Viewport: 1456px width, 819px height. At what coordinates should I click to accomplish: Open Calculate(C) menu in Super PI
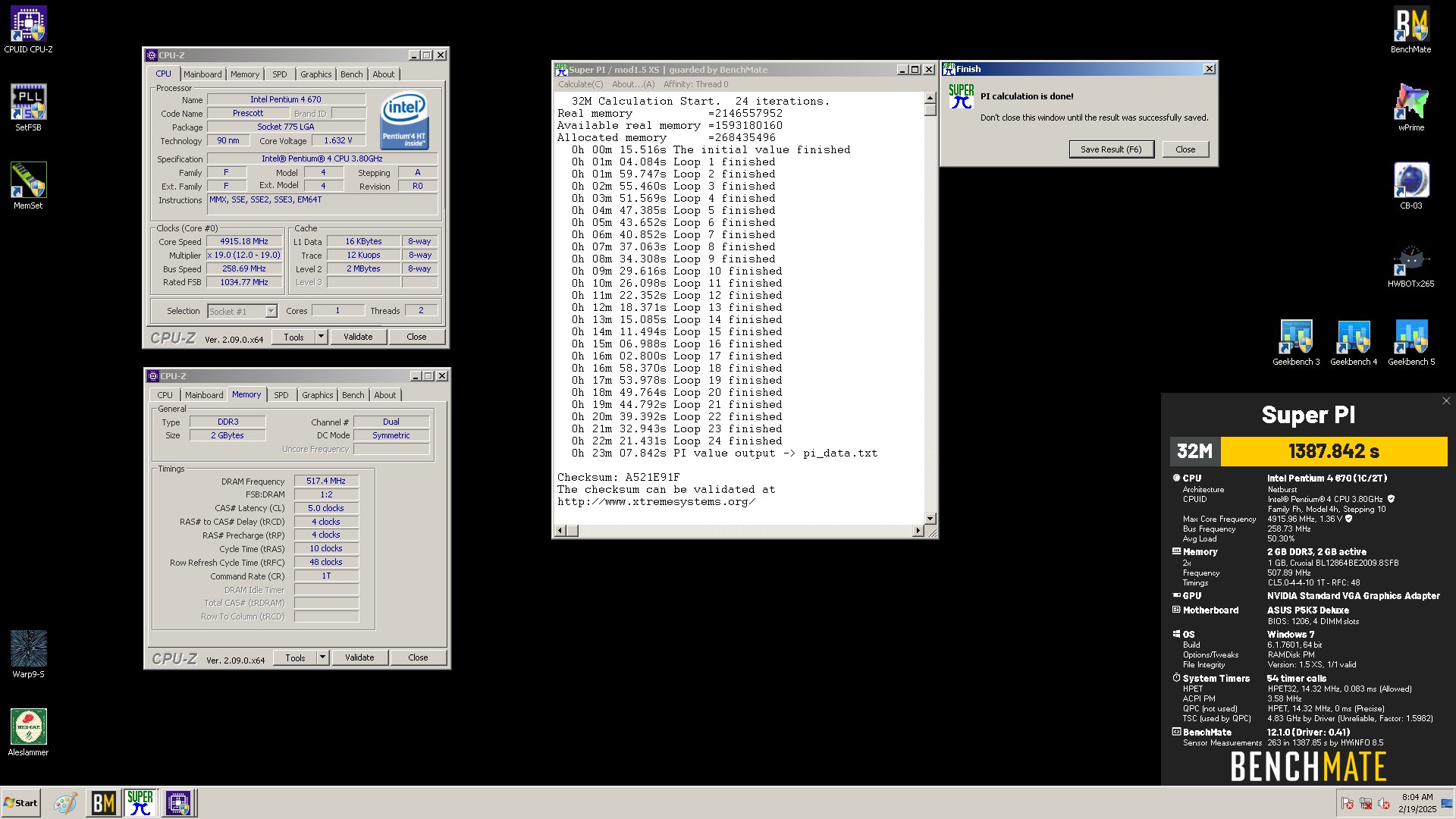point(581,84)
